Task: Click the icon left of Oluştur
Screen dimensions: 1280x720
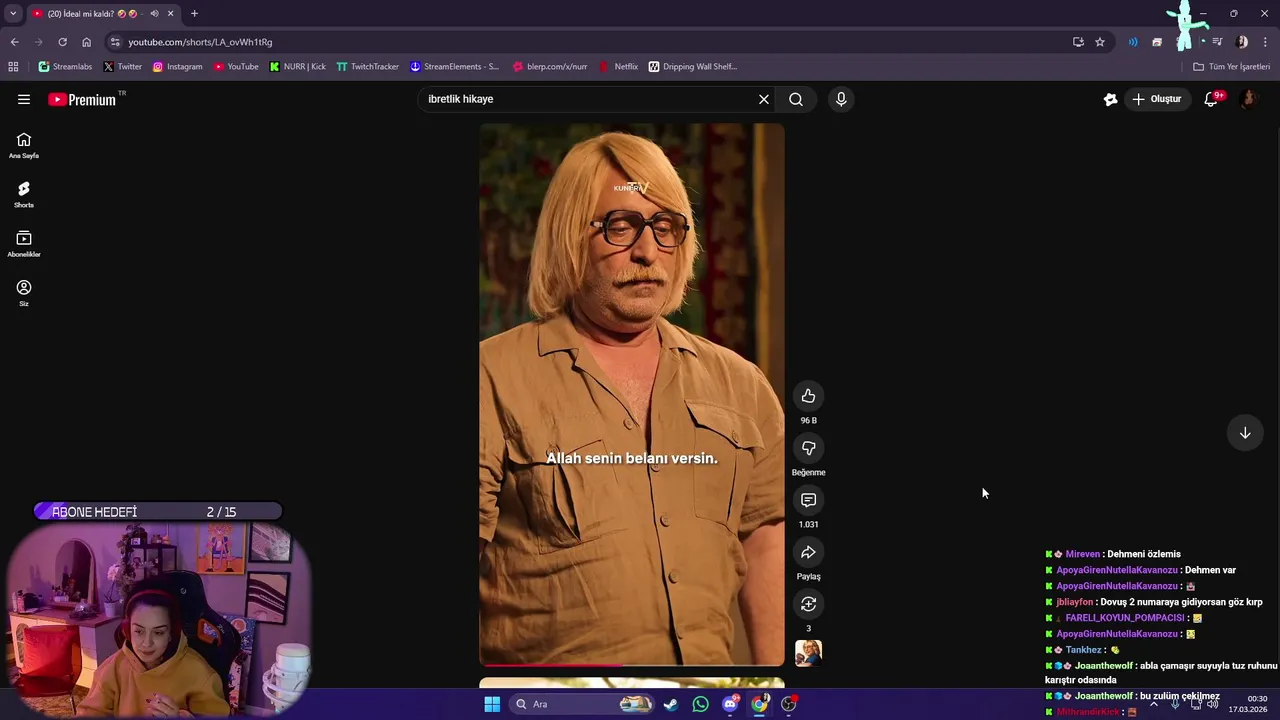Action: pos(1110,99)
